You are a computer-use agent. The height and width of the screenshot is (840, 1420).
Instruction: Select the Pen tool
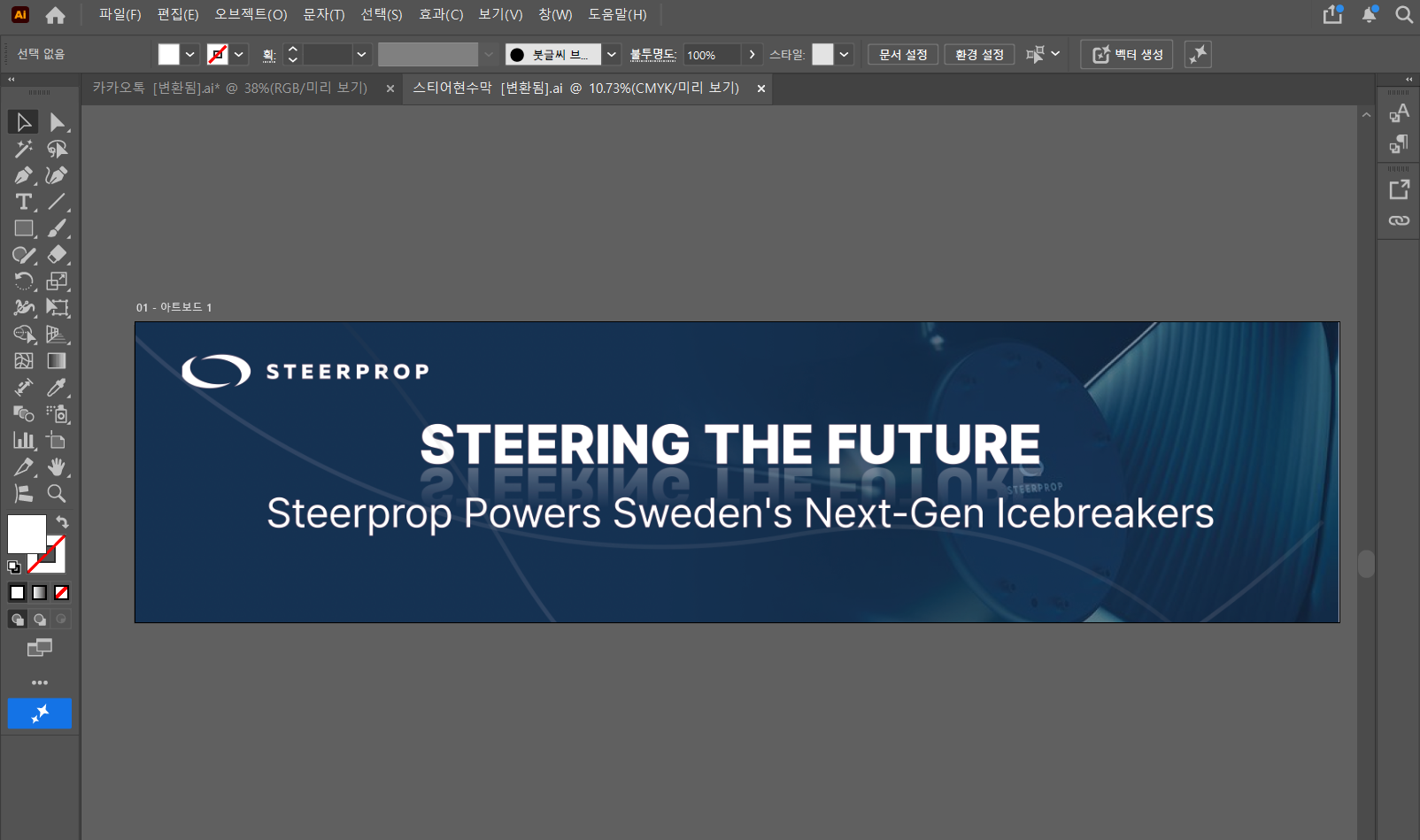click(x=24, y=175)
